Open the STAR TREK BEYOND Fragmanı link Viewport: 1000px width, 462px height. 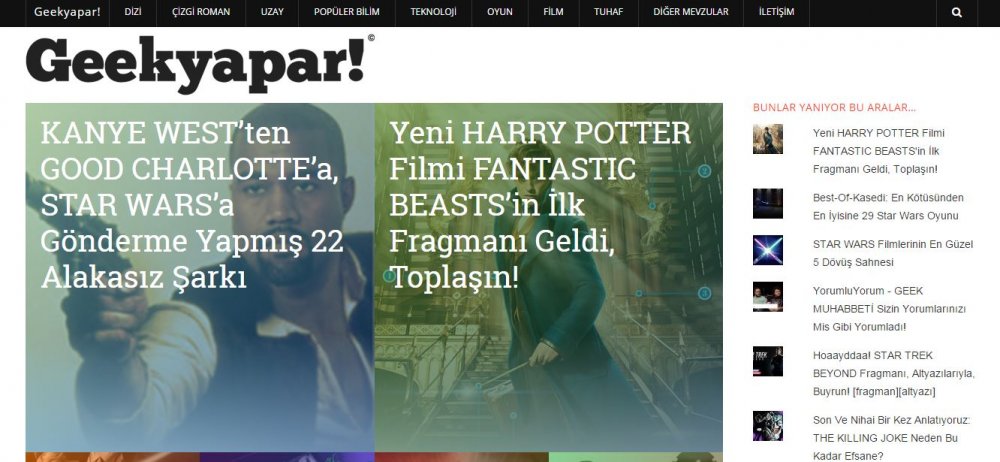point(893,373)
